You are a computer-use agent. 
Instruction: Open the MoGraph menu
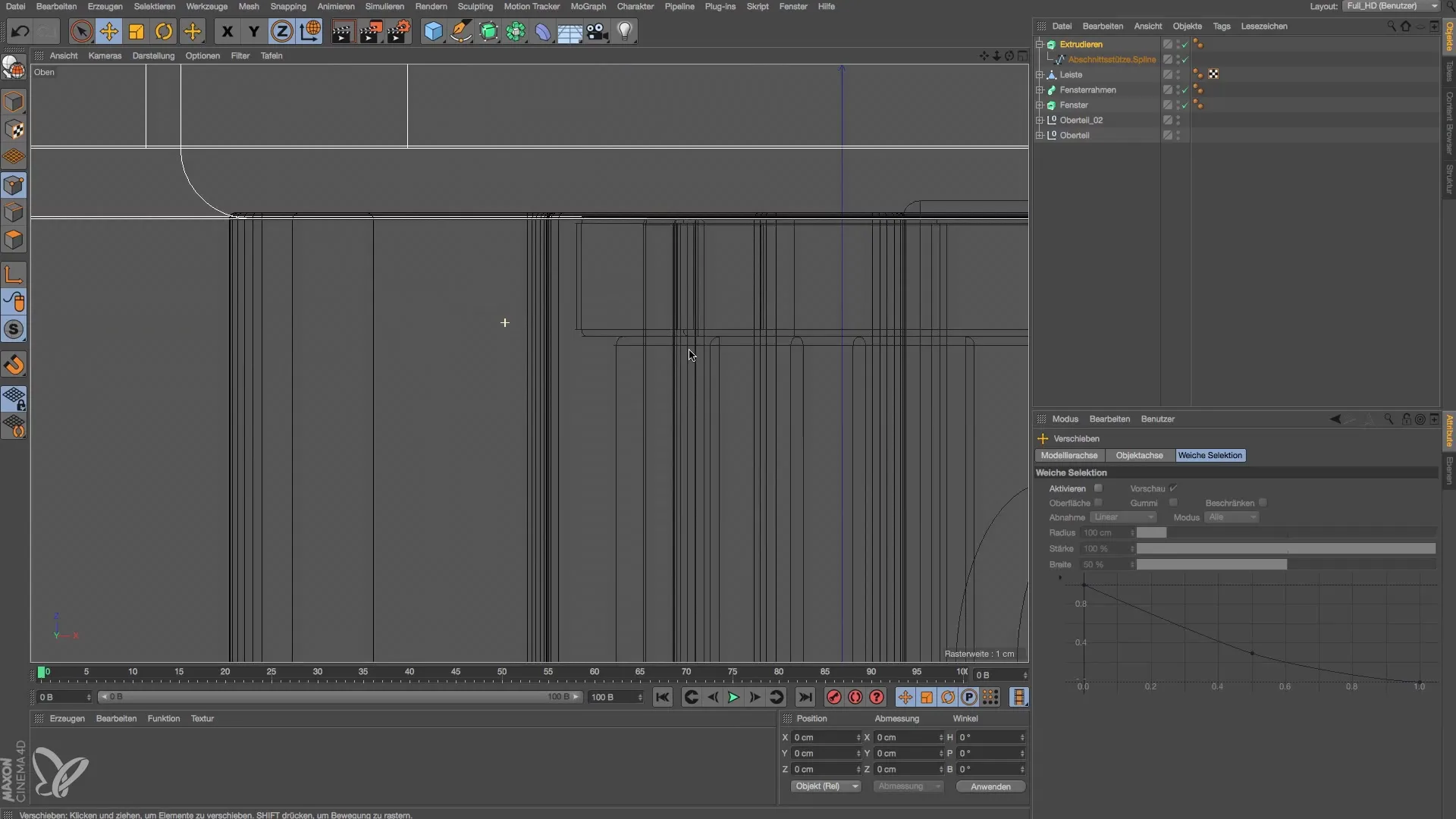(x=588, y=6)
